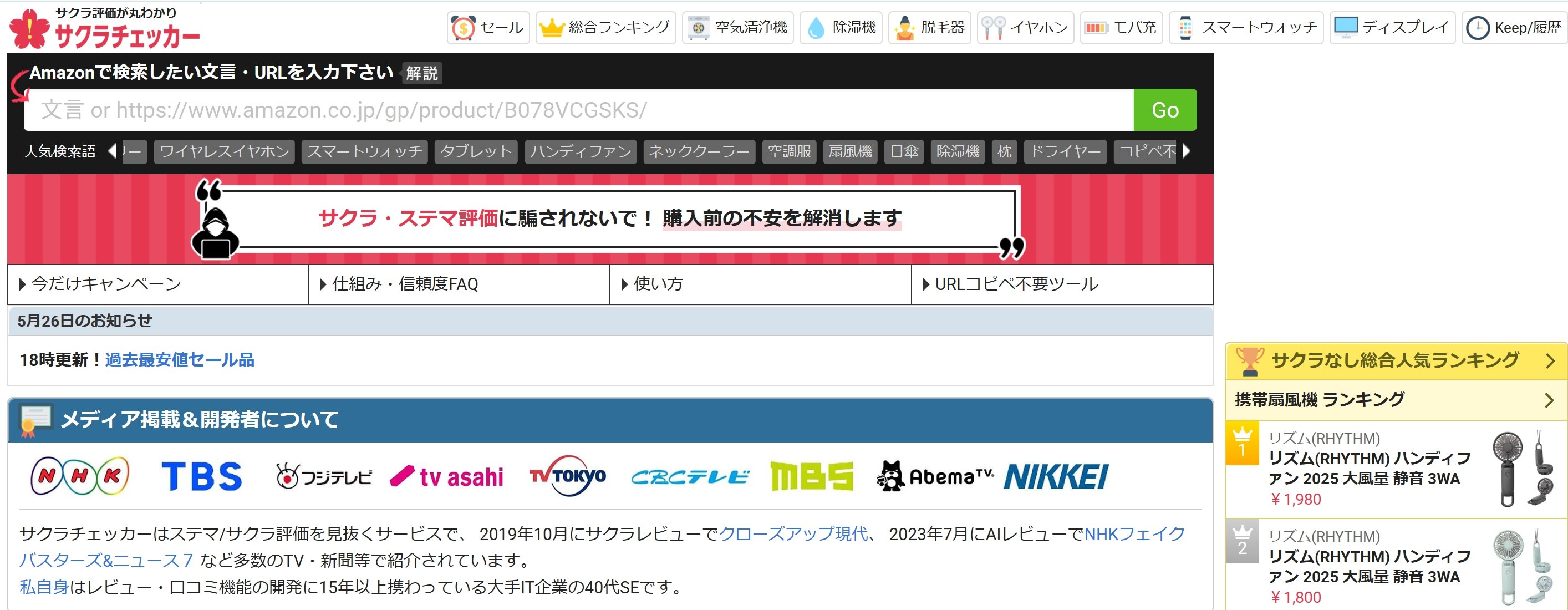The height and width of the screenshot is (610, 1568).
Task: Click the TBS logo
Action: 201,475
